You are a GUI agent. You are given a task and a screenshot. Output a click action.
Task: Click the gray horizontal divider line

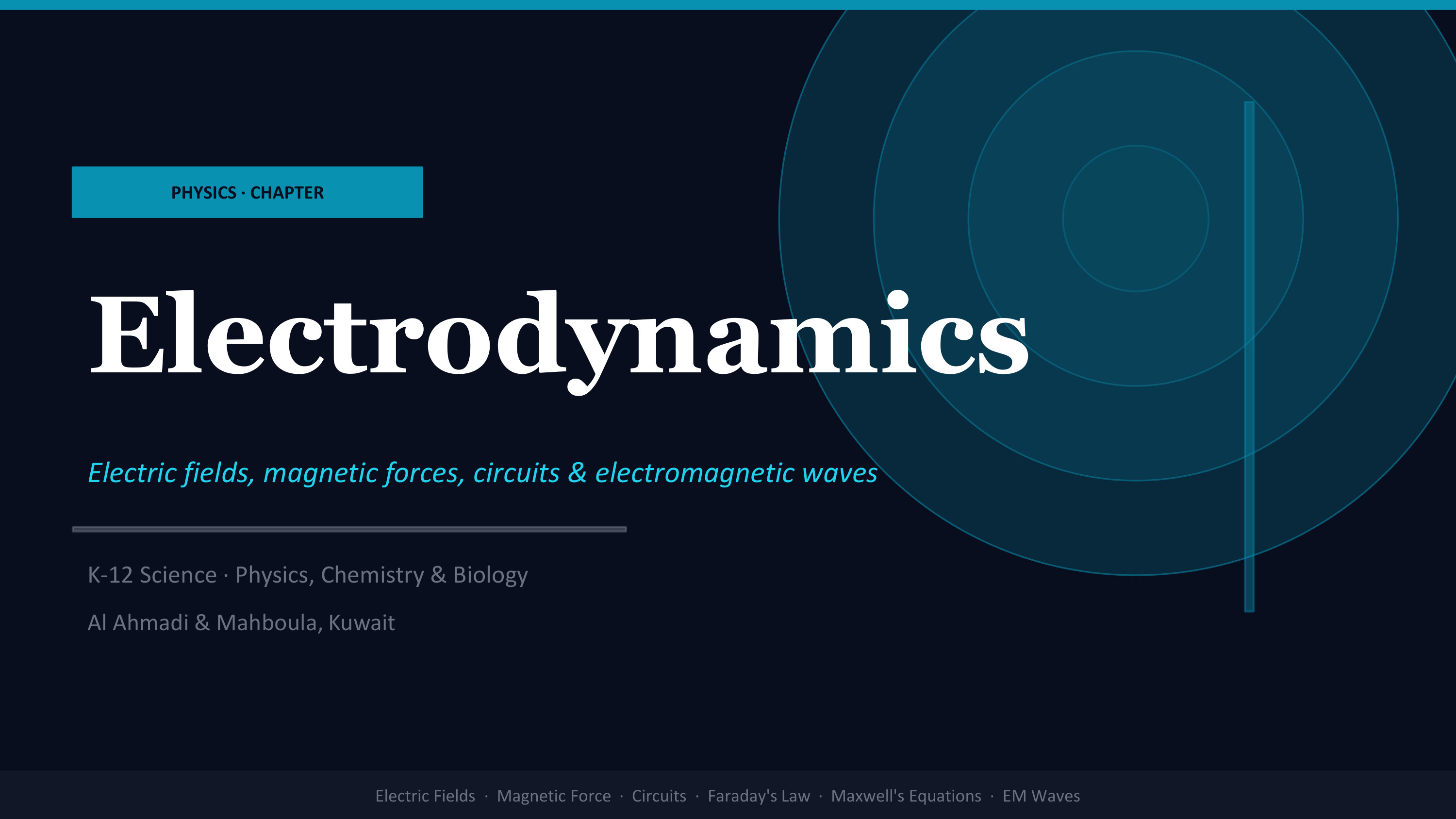(x=349, y=529)
